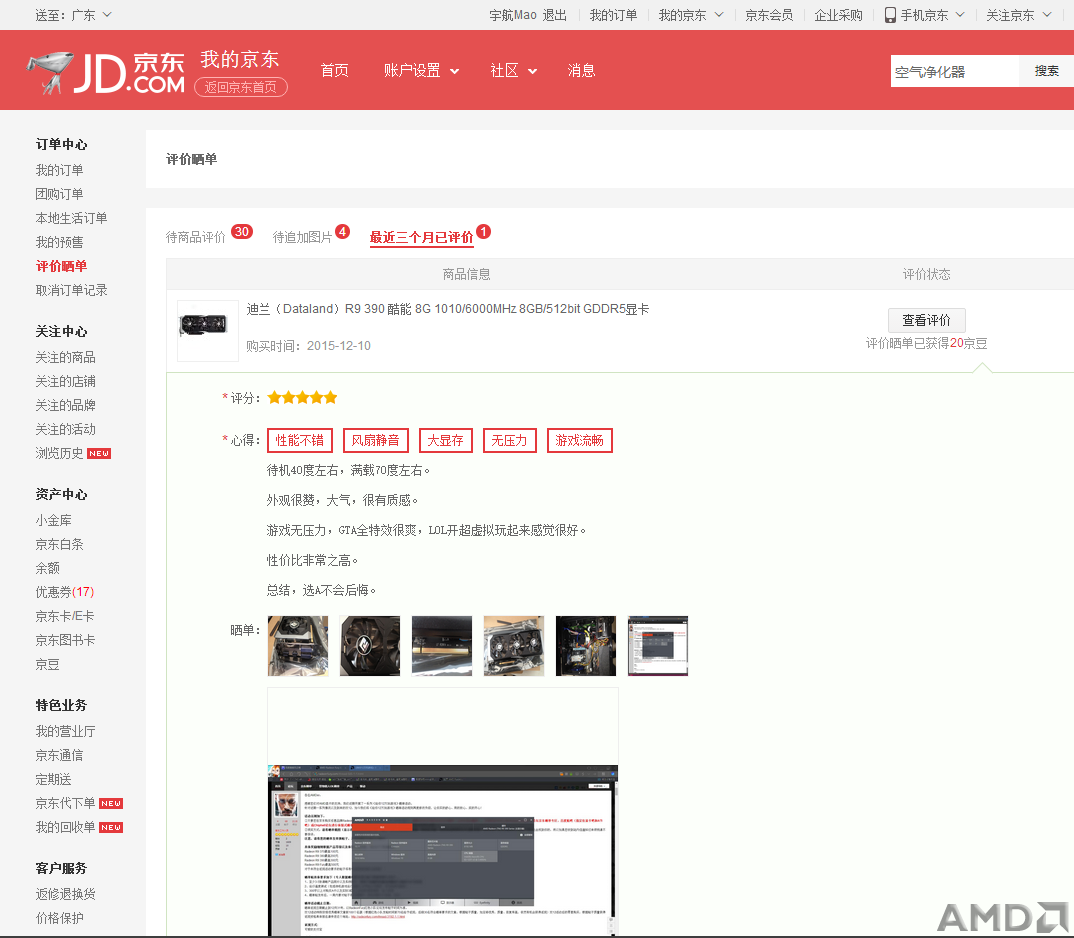
Task: Select the 性能不错 tag
Action: click(299, 441)
